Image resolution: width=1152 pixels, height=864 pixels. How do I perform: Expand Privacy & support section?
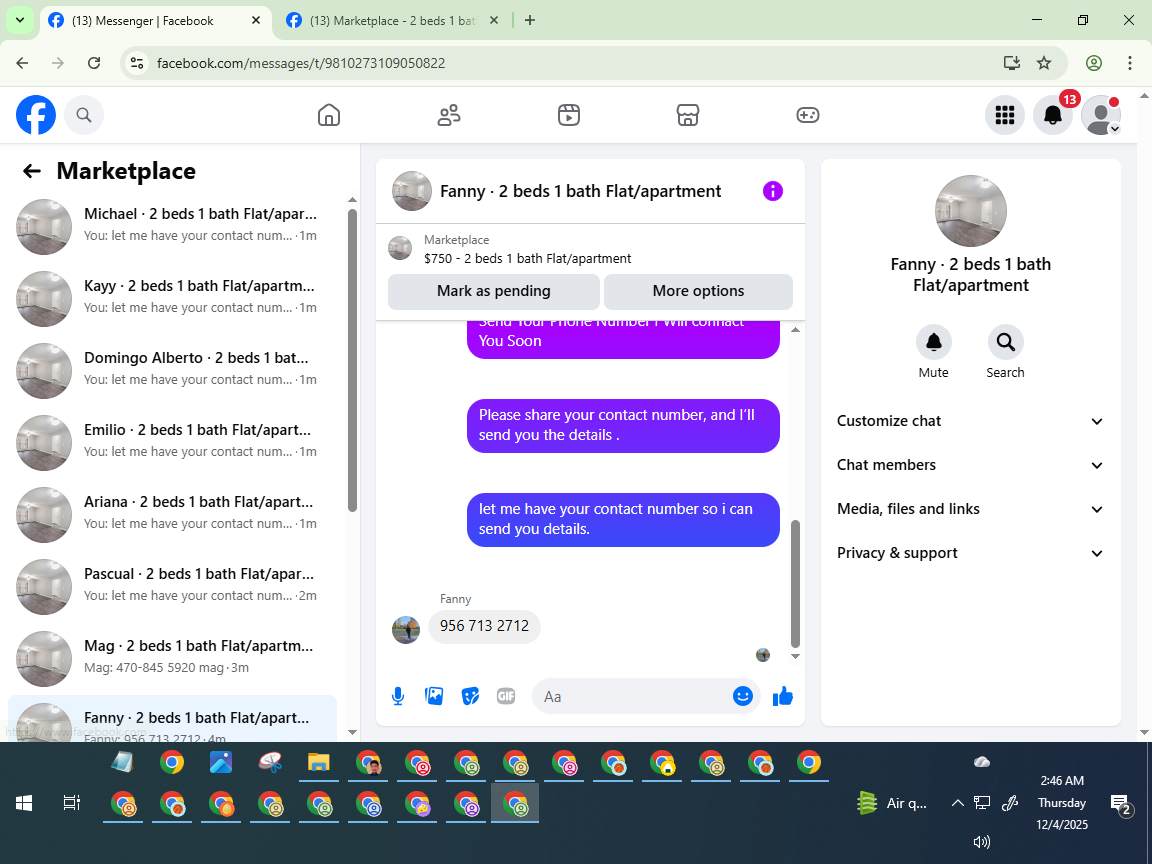[x=971, y=553]
